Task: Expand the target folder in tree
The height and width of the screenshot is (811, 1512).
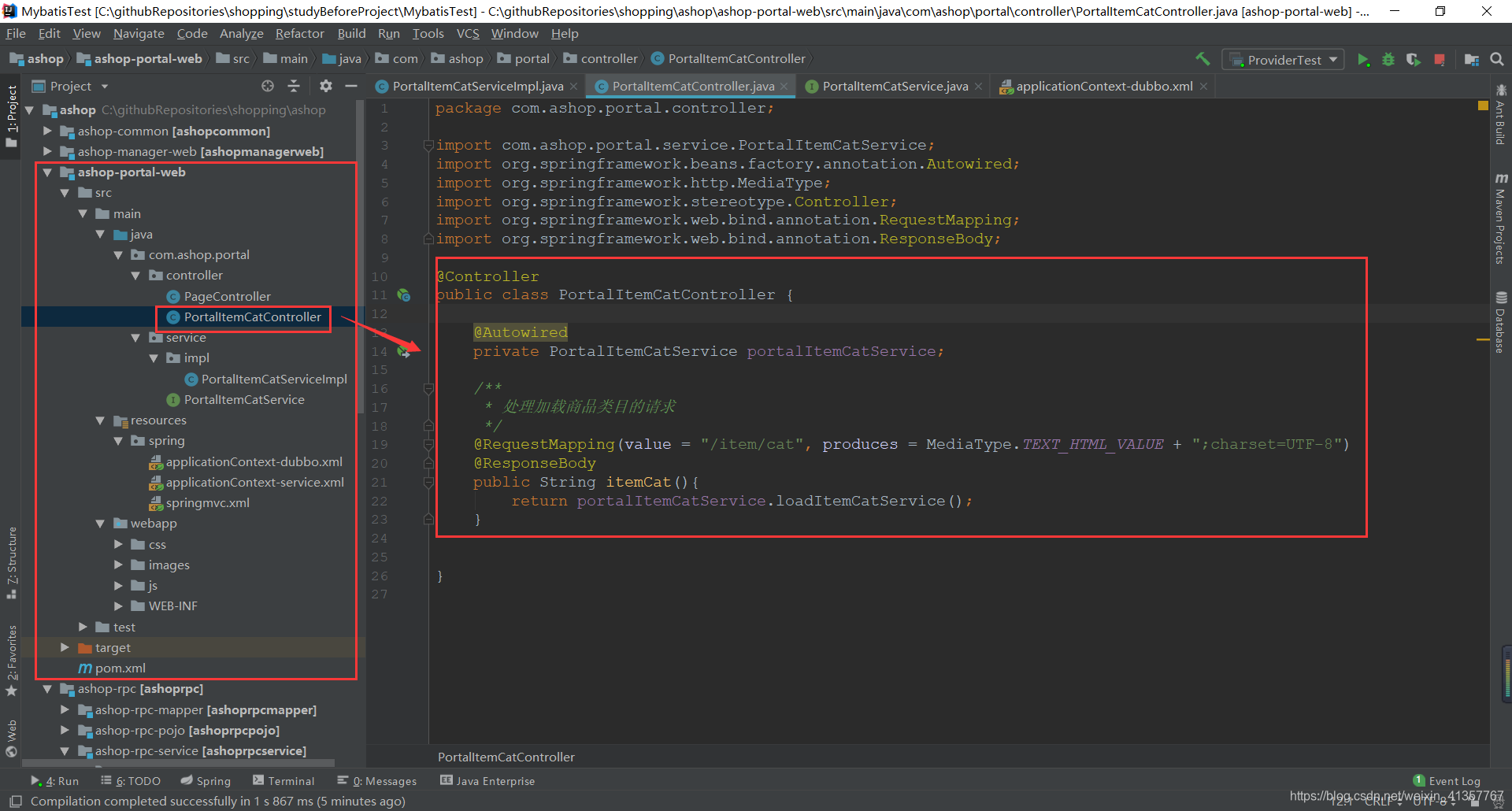Action: click(x=65, y=647)
